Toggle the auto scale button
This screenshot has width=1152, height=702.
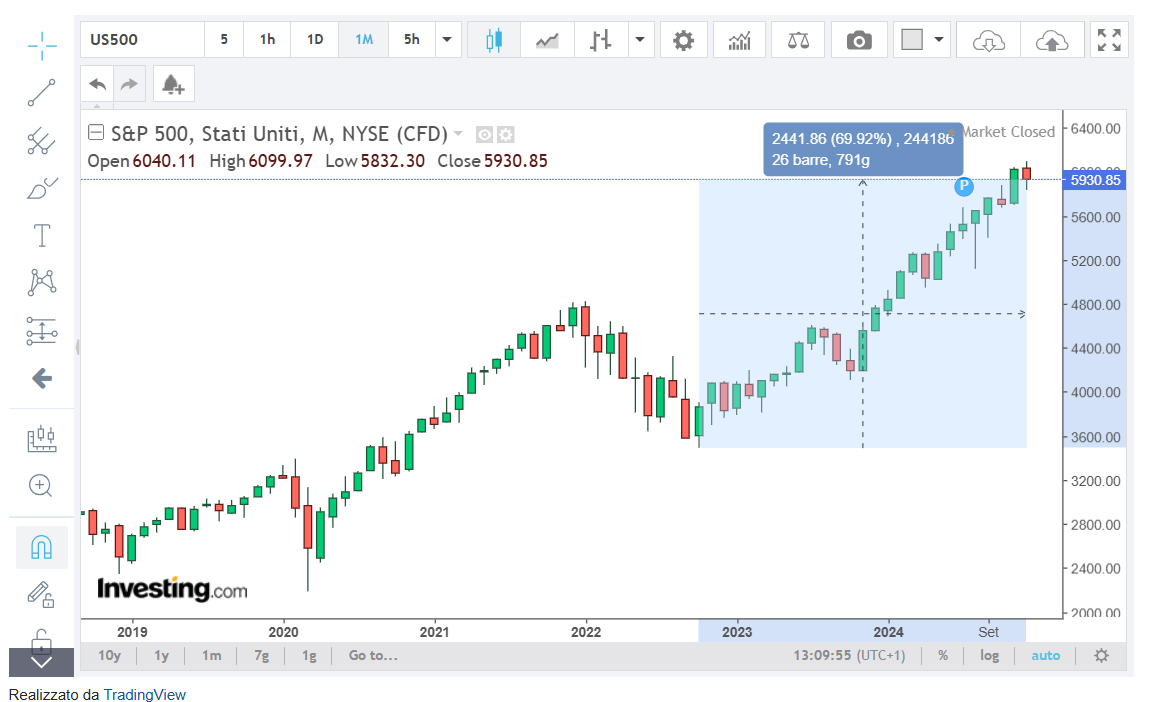[1046, 655]
